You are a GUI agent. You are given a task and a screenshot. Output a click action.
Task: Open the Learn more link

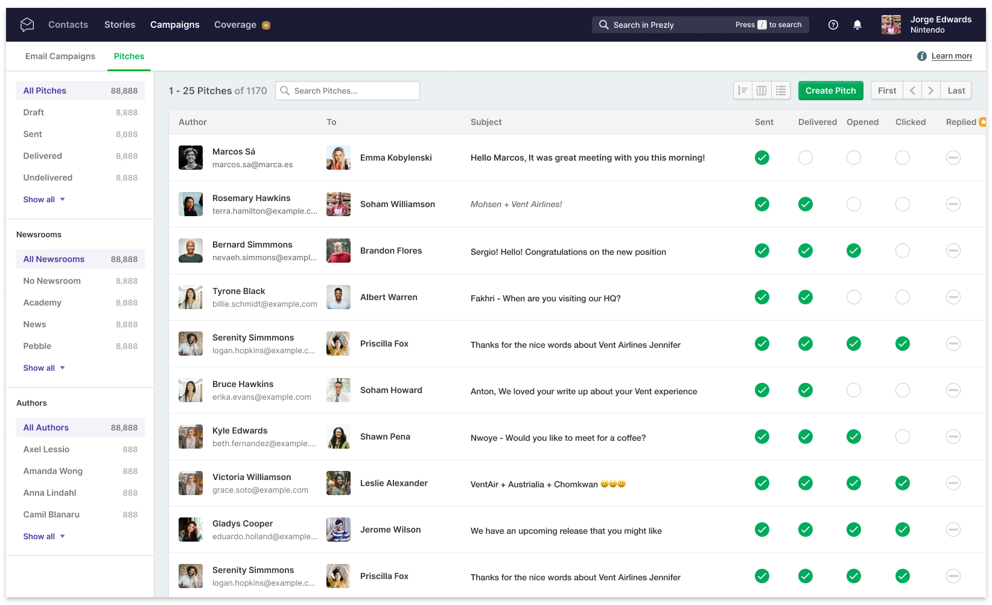(951, 57)
